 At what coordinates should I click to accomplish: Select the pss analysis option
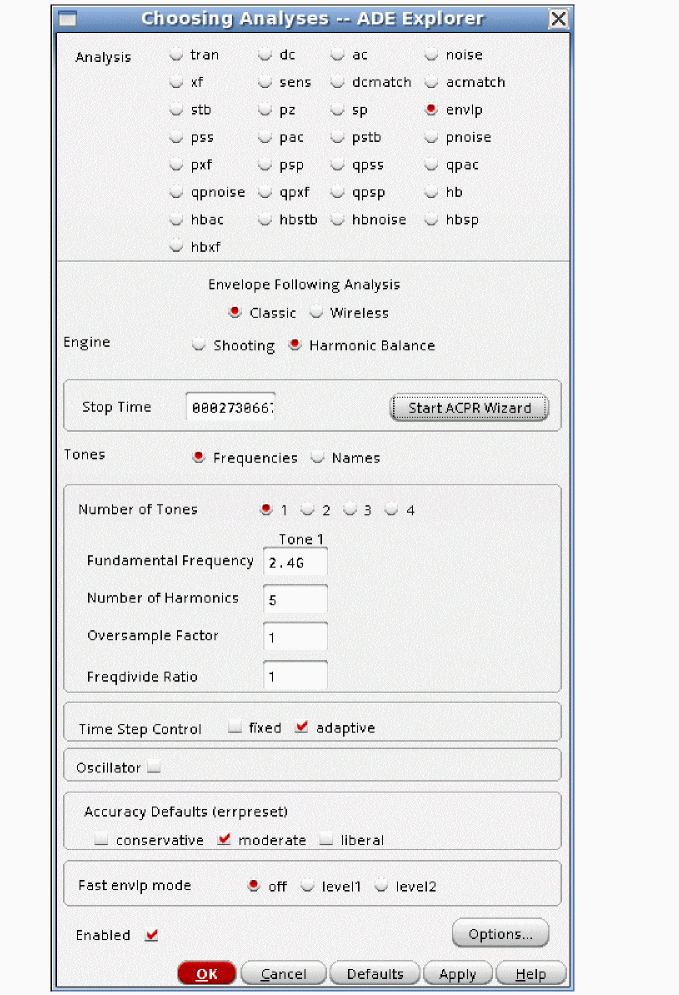[x=177, y=137]
